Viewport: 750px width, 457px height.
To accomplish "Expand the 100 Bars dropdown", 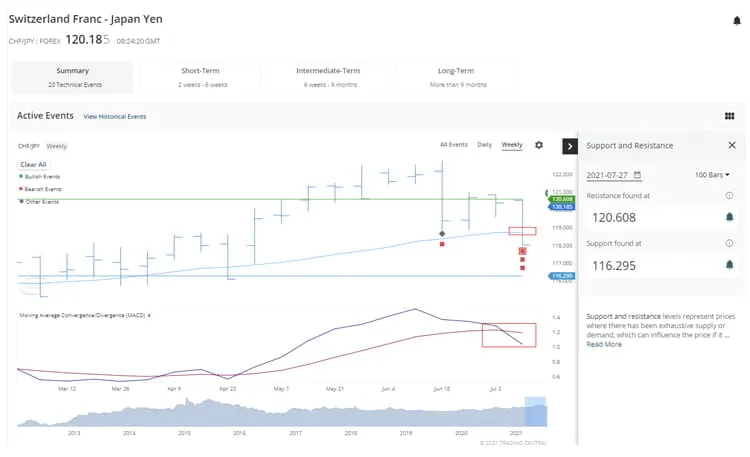I will (712, 175).
